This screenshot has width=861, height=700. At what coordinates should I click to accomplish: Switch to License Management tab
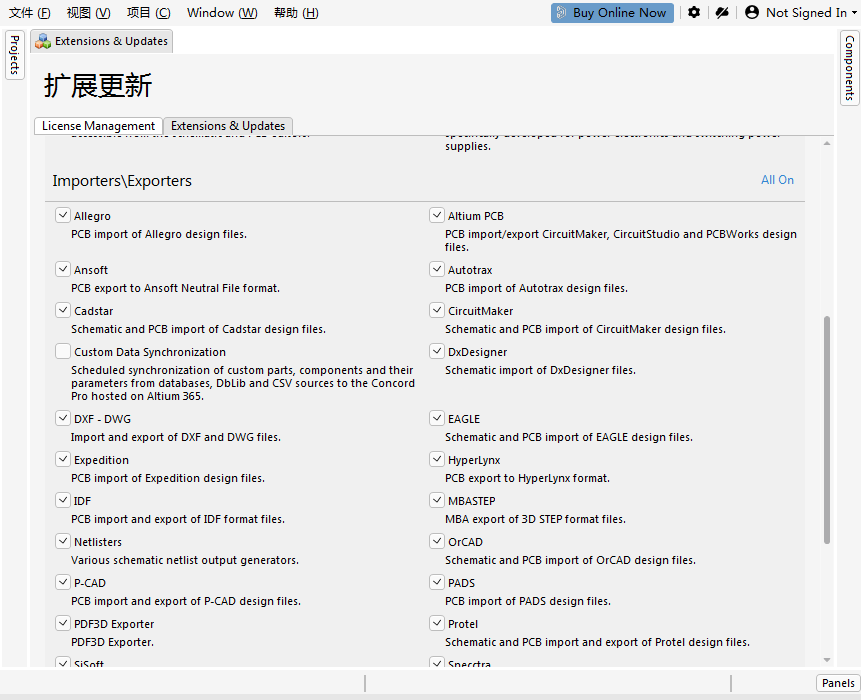[98, 126]
